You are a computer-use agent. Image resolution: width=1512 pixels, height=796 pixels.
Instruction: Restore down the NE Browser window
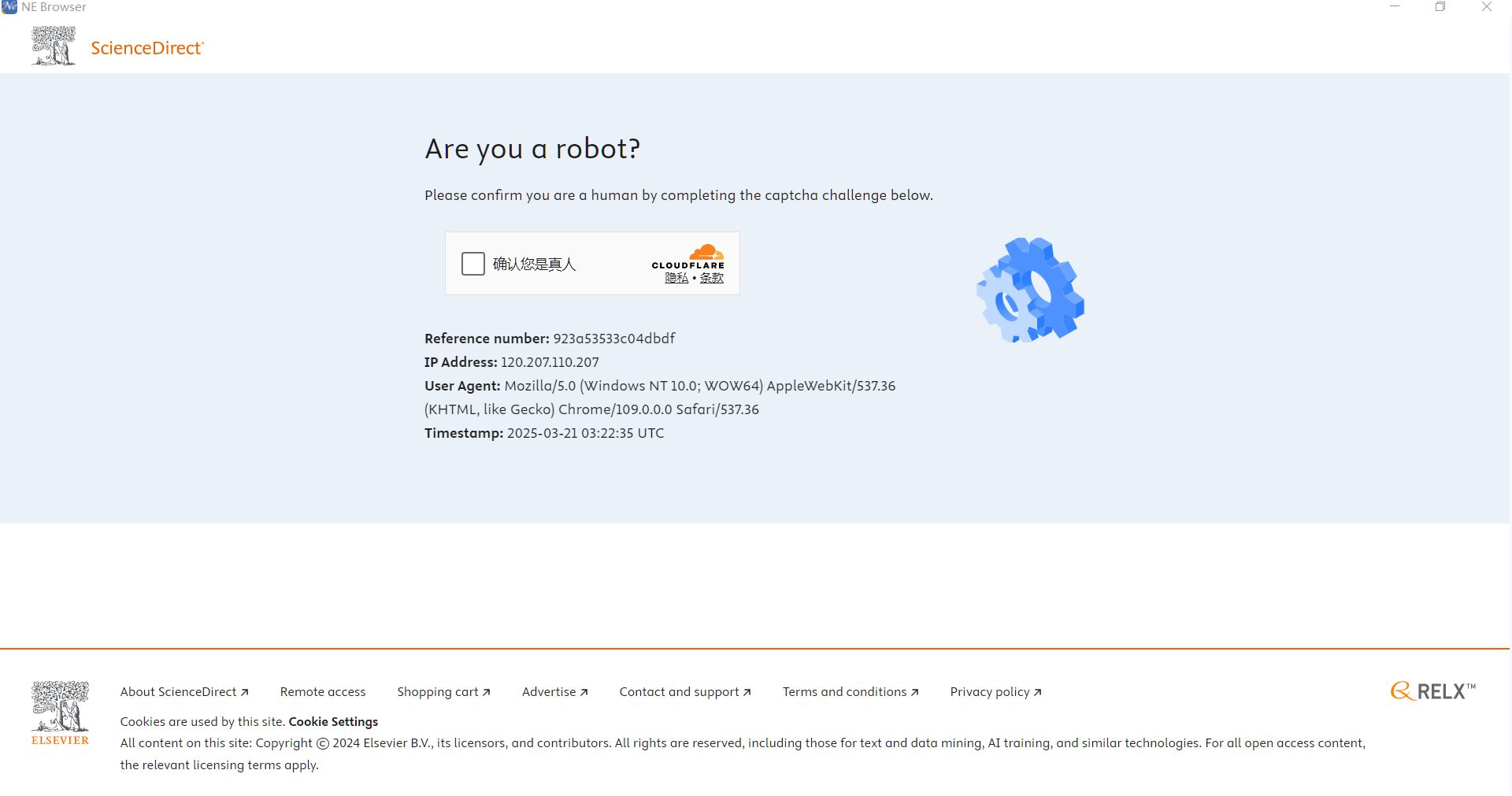point(1440,7)
